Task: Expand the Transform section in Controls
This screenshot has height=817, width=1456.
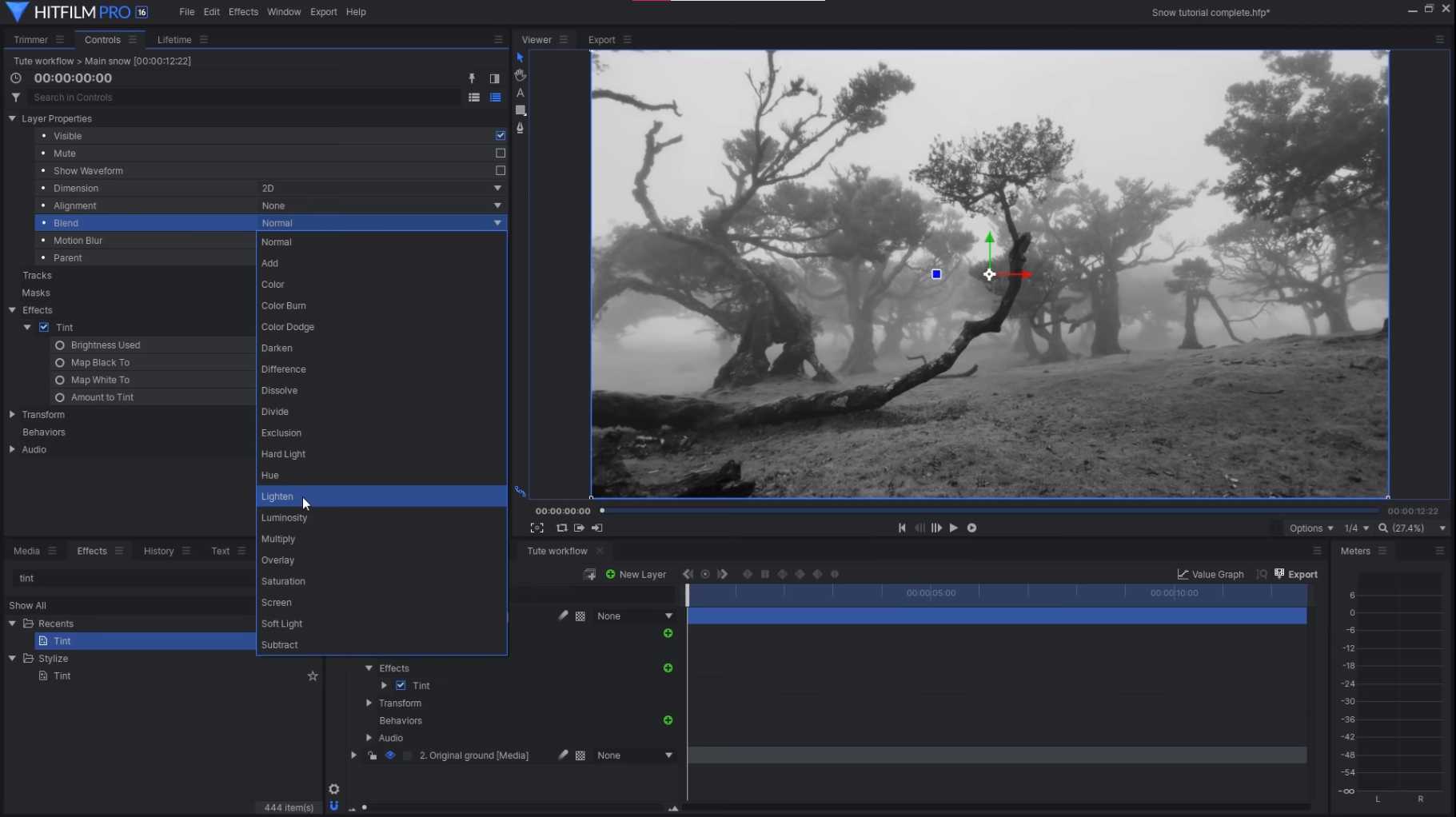Action: click(x=12, y=415)
